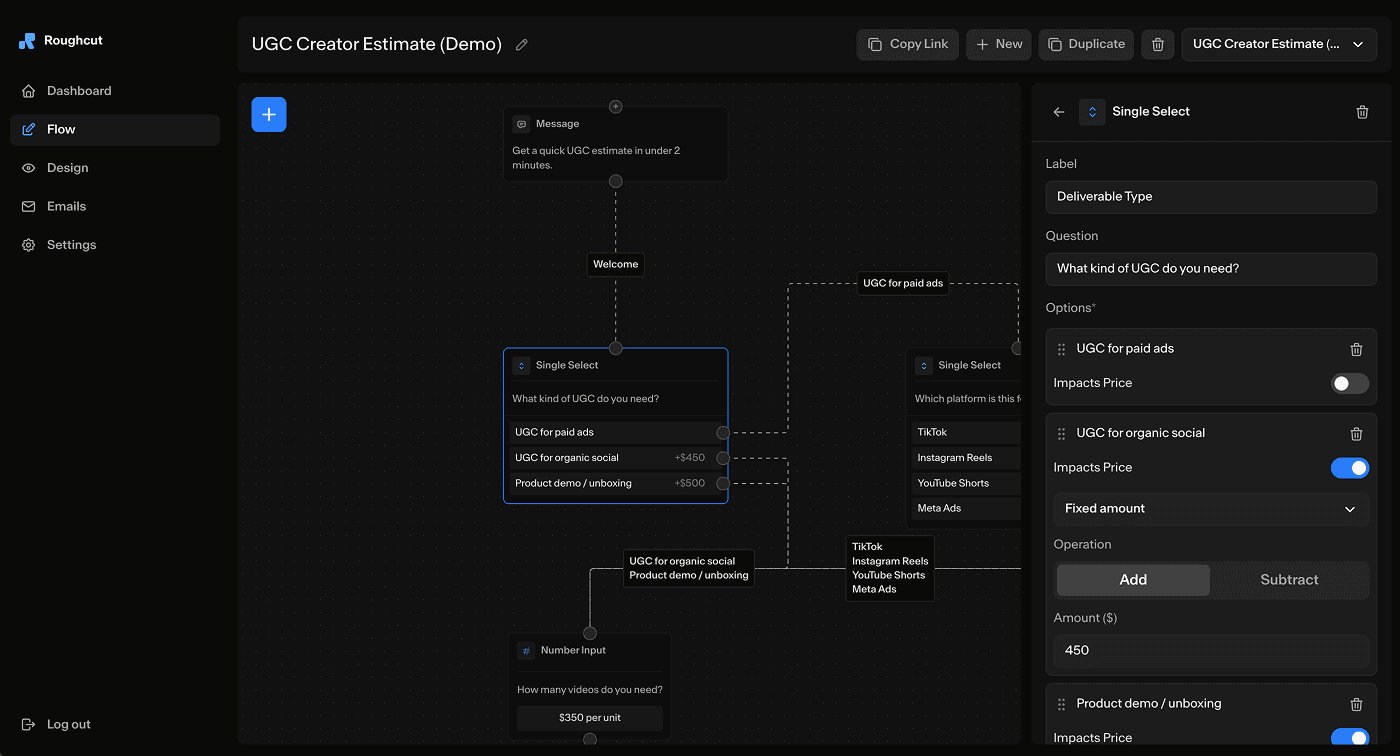Collapse the settings panel with the back arrow
This screenshot has height=756, width=1400.
pyautogui.click(x=1058, y=111)
